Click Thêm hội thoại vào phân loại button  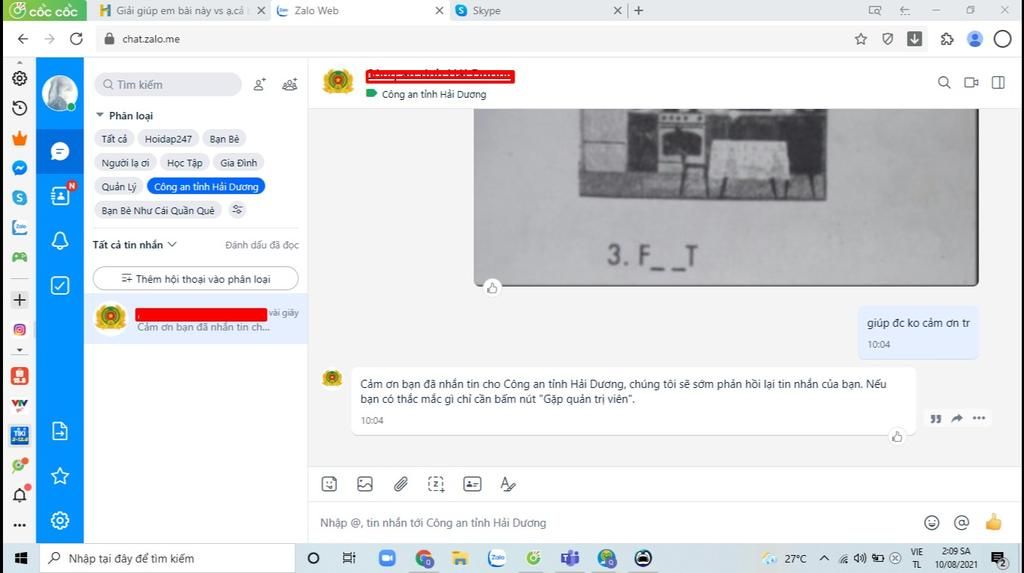click(x=195, y=279)
